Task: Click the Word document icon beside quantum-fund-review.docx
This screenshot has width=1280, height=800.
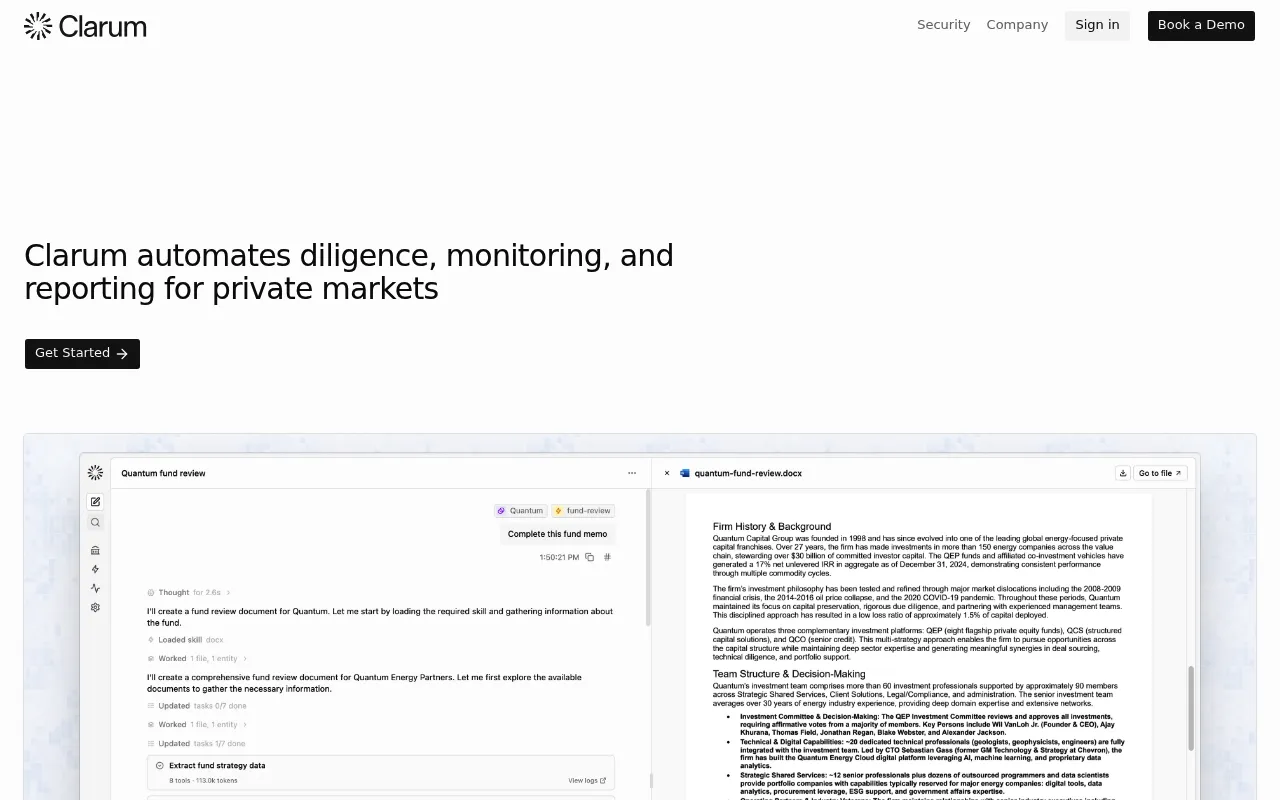Action: pyautogui.click(x=685, y=473)
